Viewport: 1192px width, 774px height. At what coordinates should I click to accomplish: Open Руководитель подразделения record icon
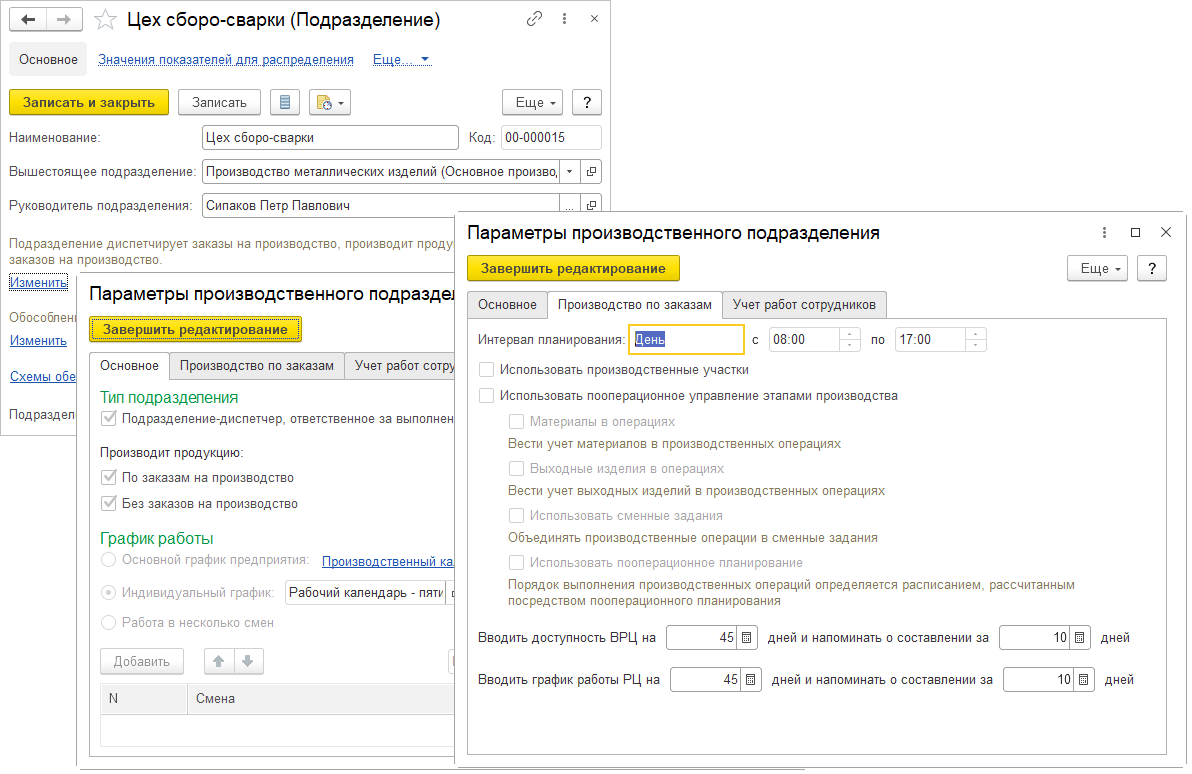point(591,205)
